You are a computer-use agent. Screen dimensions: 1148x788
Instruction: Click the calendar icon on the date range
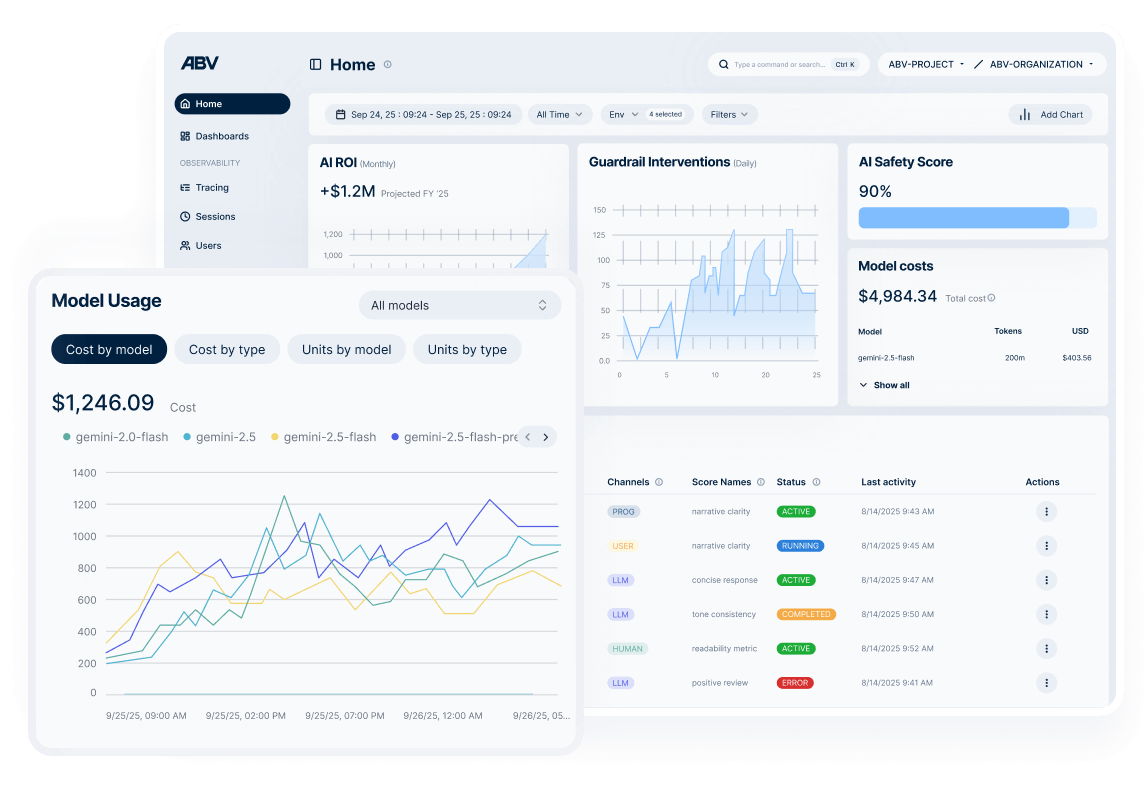click(340, 114)
